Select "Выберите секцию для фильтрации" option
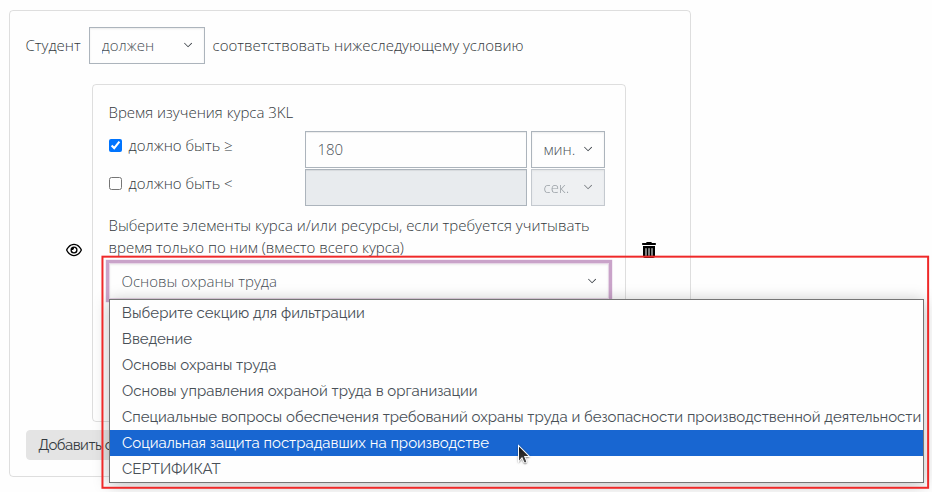Screen dimensions: 932x492 click(243, 313)
